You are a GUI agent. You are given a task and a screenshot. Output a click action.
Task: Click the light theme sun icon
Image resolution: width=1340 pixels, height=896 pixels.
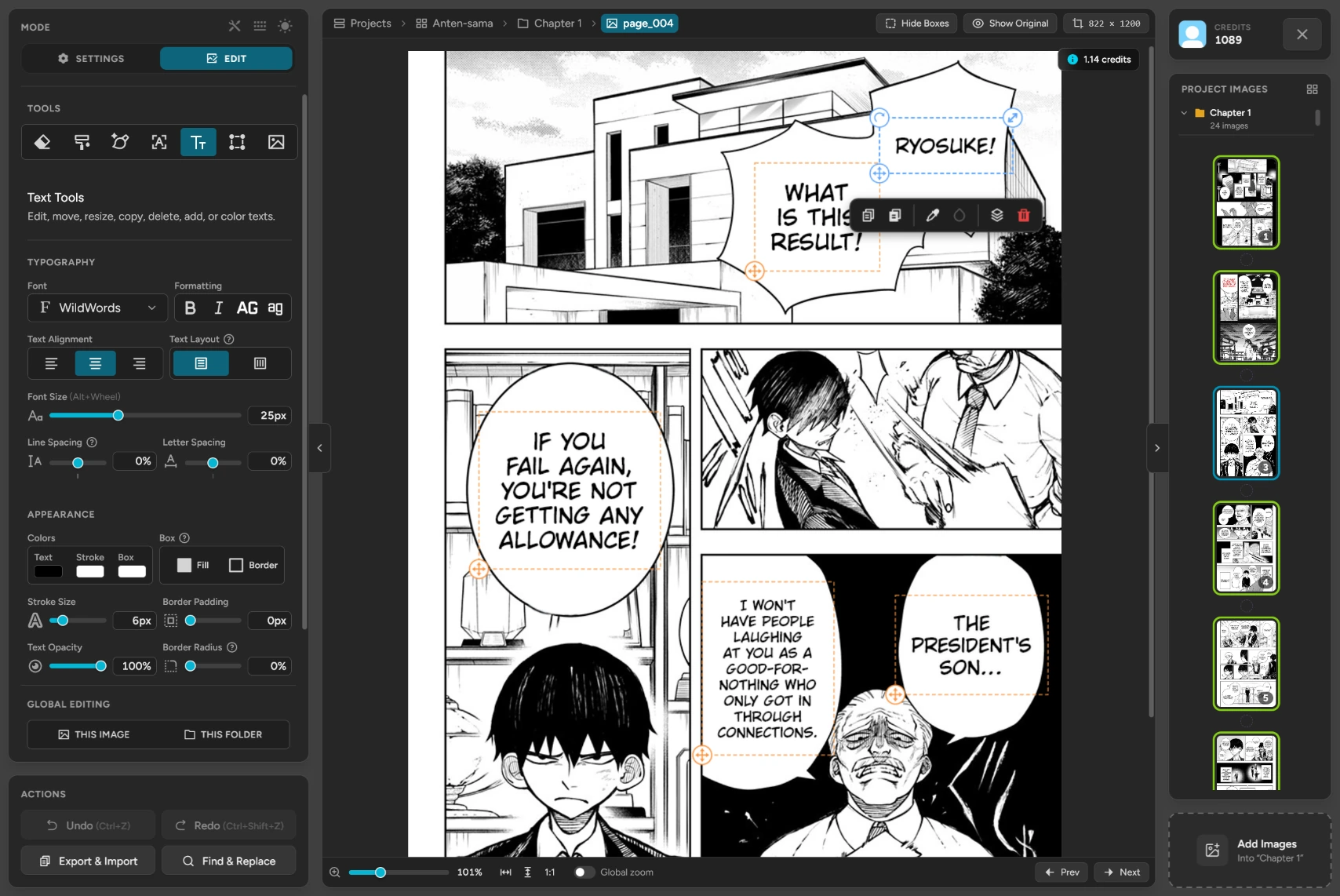coord(285,26)
